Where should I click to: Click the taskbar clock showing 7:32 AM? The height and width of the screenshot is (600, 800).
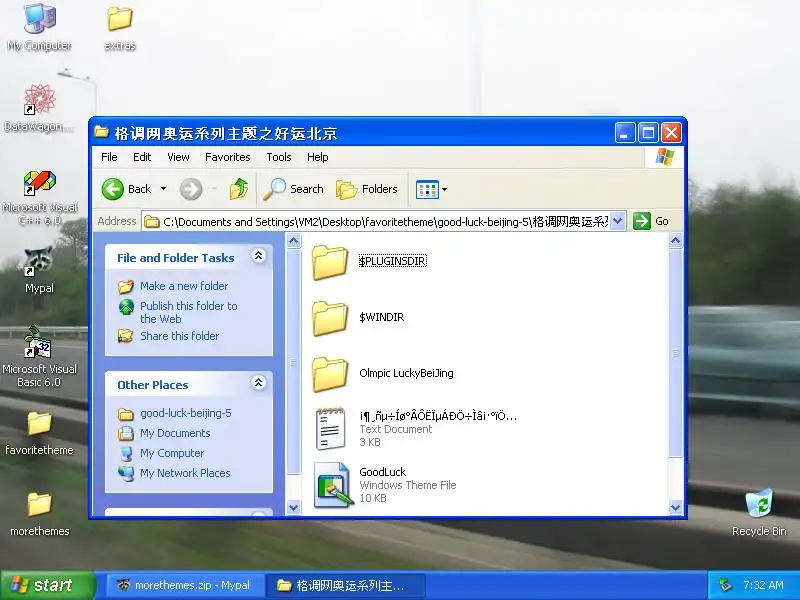click(x=763, y=585)
